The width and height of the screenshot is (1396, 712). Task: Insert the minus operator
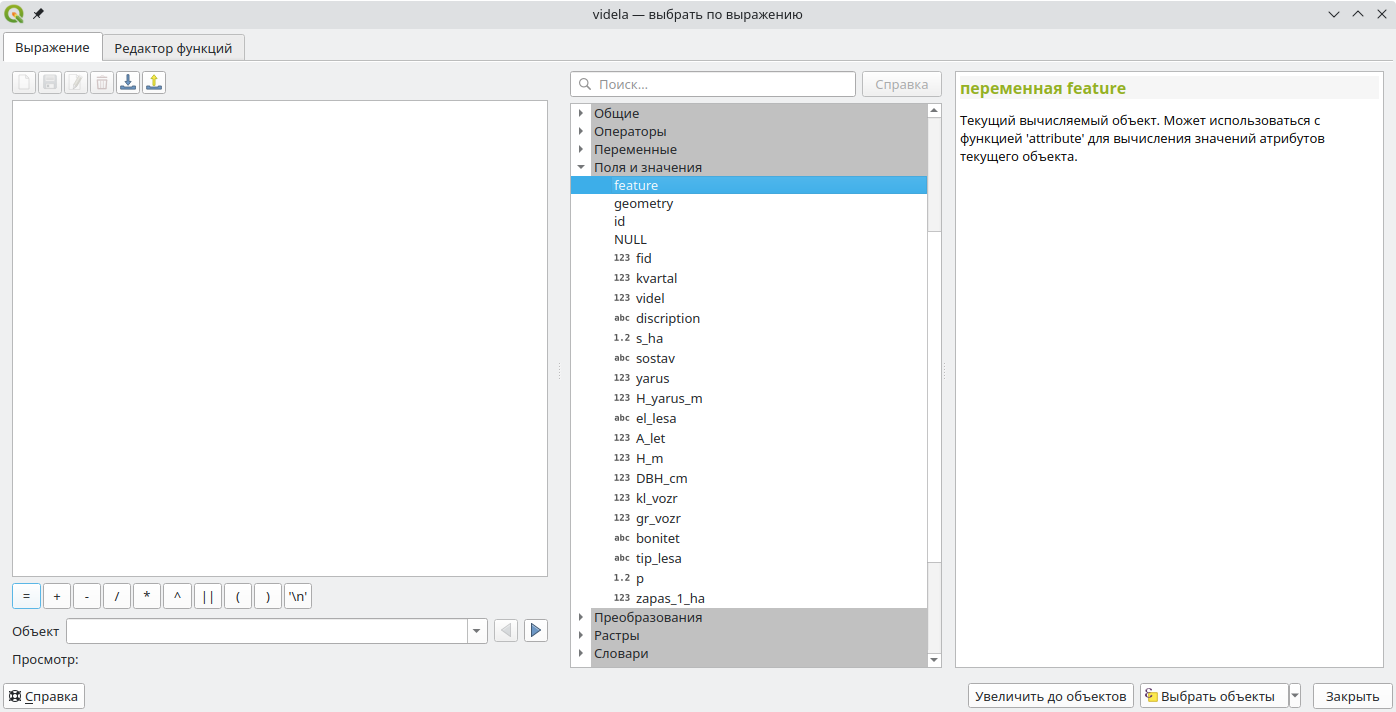[87, 596]
